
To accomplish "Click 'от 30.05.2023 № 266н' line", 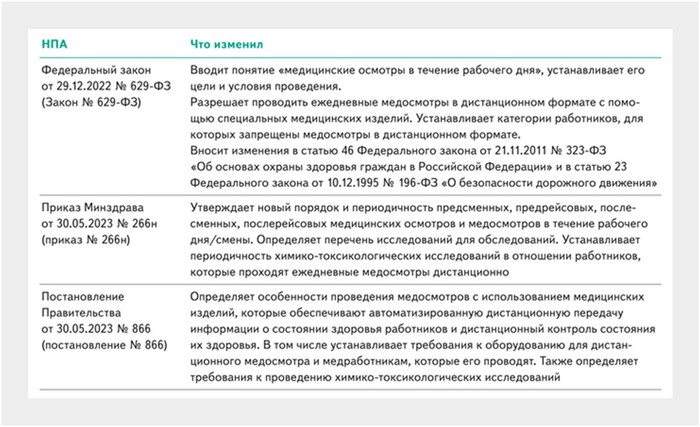I will tap(100, 224).
